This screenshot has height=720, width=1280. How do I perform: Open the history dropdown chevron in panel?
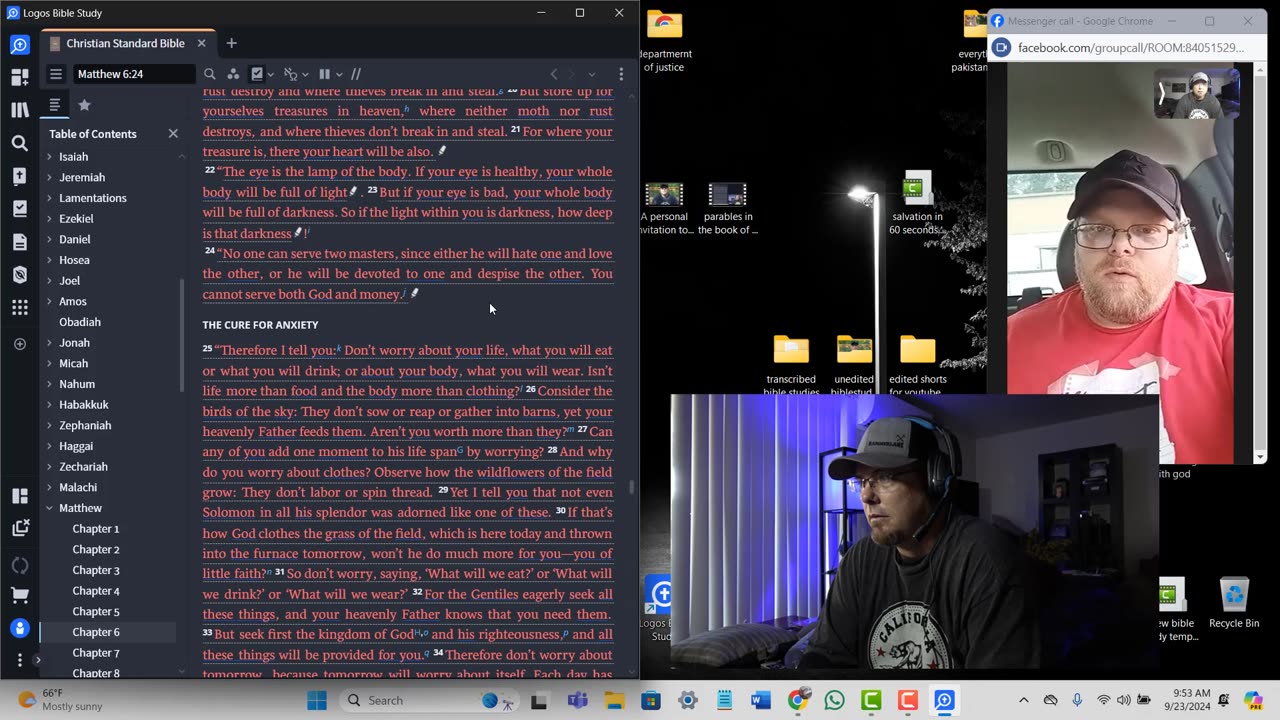pos(591,74)
